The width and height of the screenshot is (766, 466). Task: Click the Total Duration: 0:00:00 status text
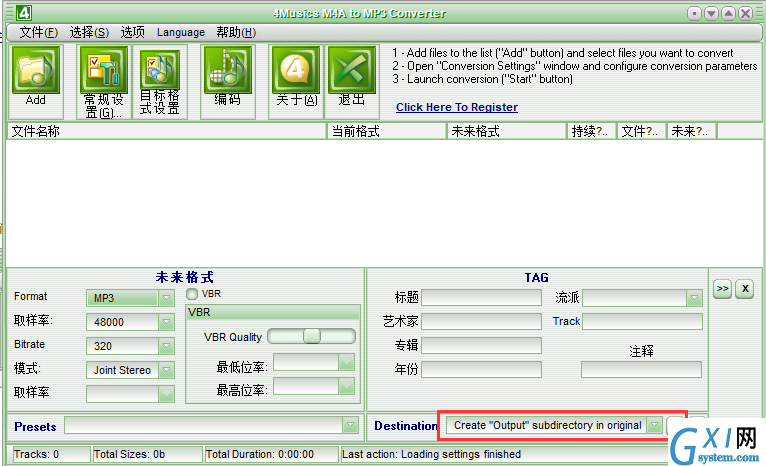click(260, 454)
